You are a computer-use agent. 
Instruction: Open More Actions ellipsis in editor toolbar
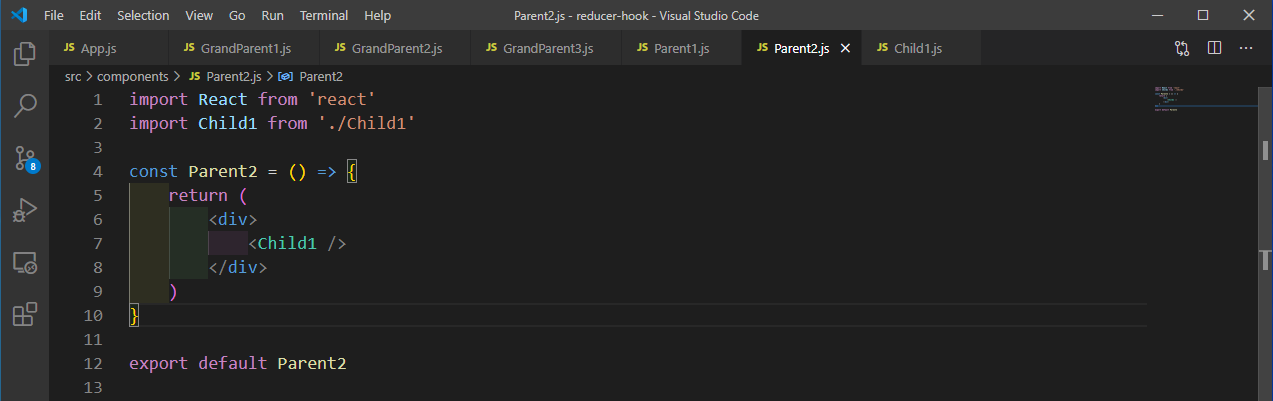[1246, 48]
